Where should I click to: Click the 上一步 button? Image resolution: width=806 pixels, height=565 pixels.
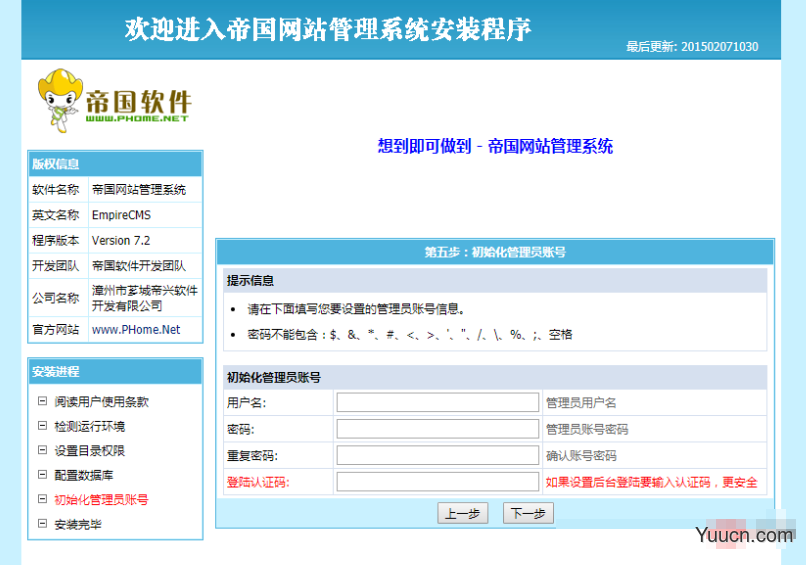tap(463, 513)
